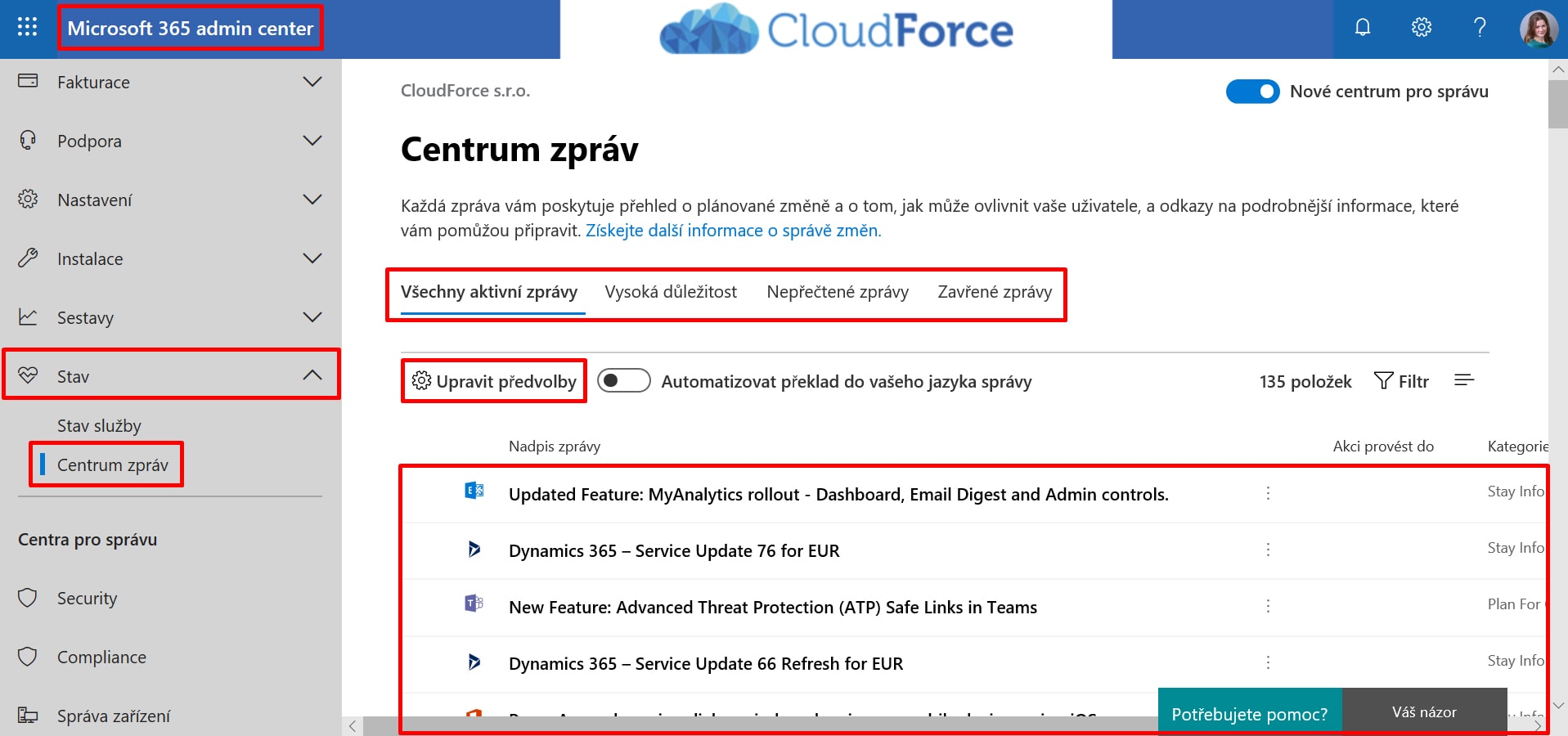This screenshot has width=1568, height=736.
Task: Enable automatic translation toggle
Action: (x=623, y=380)
